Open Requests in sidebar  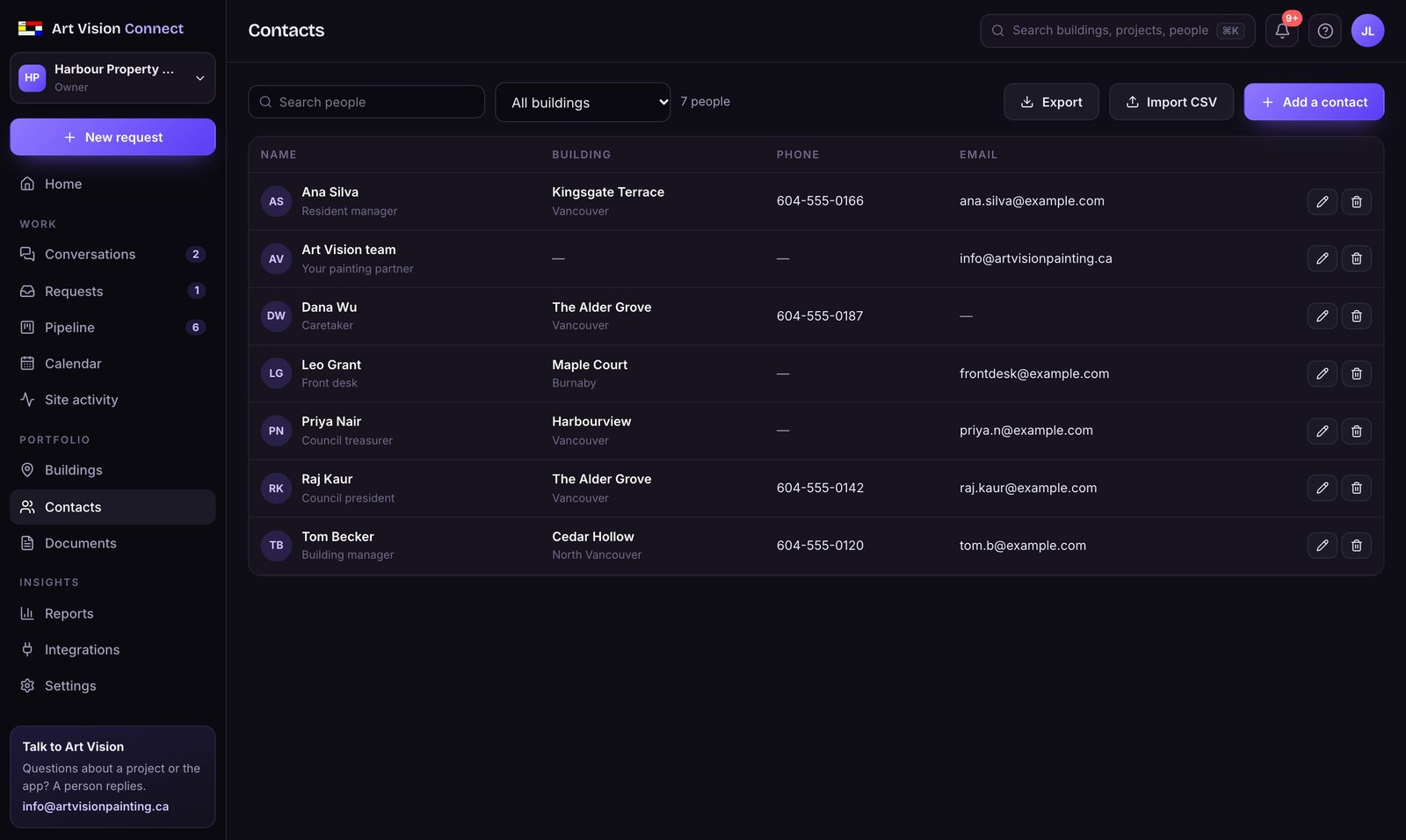(112, 291)
